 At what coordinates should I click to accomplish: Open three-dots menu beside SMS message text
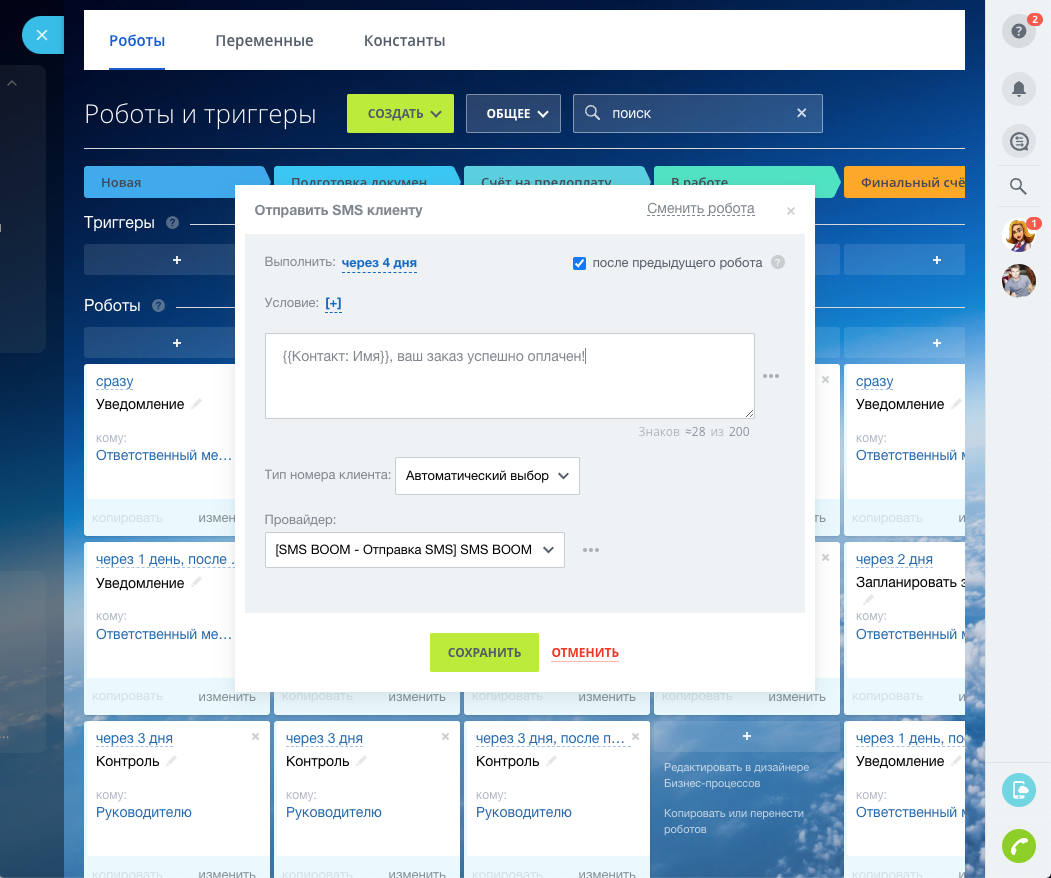771,376
